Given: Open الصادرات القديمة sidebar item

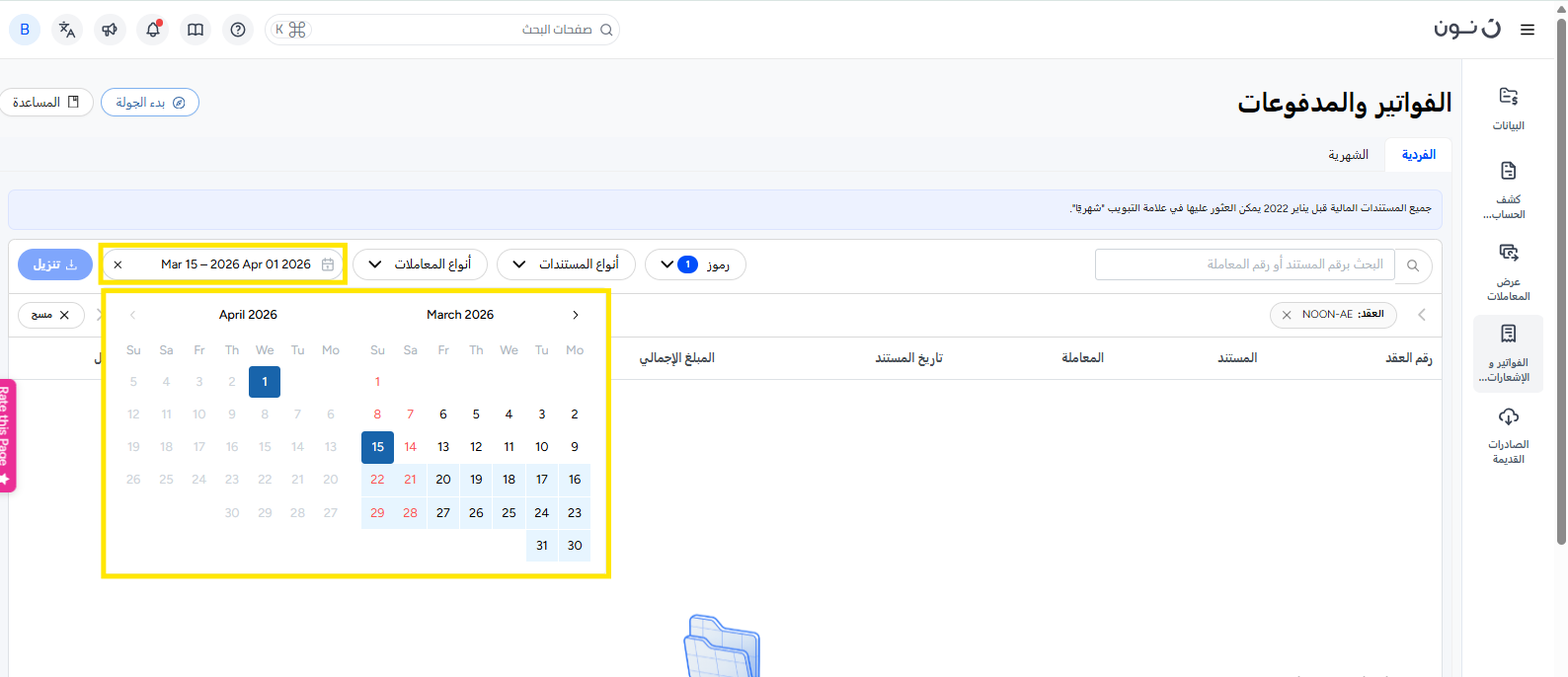Looking at the screenshot, I should (x=1508, y=435).
